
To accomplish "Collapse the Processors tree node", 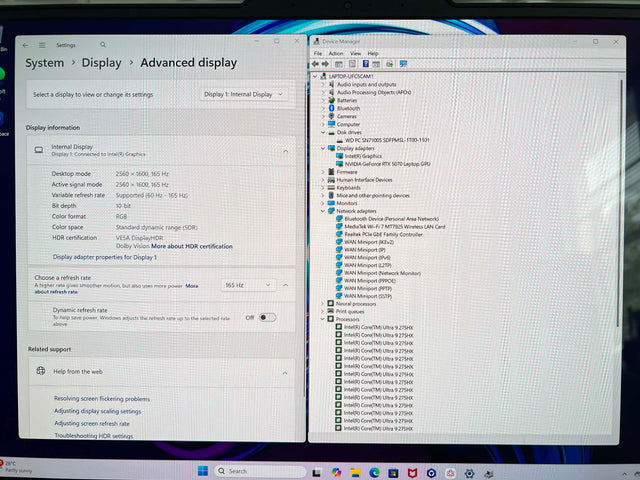I will [x=322, y=319].
